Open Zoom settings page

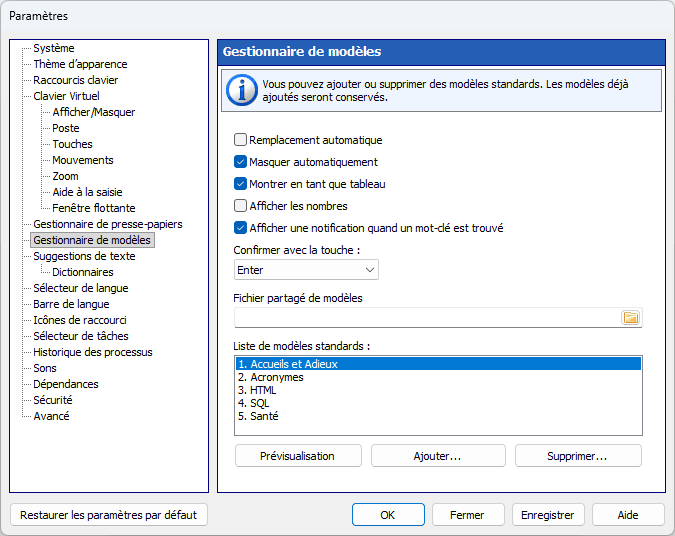[65, 176]
